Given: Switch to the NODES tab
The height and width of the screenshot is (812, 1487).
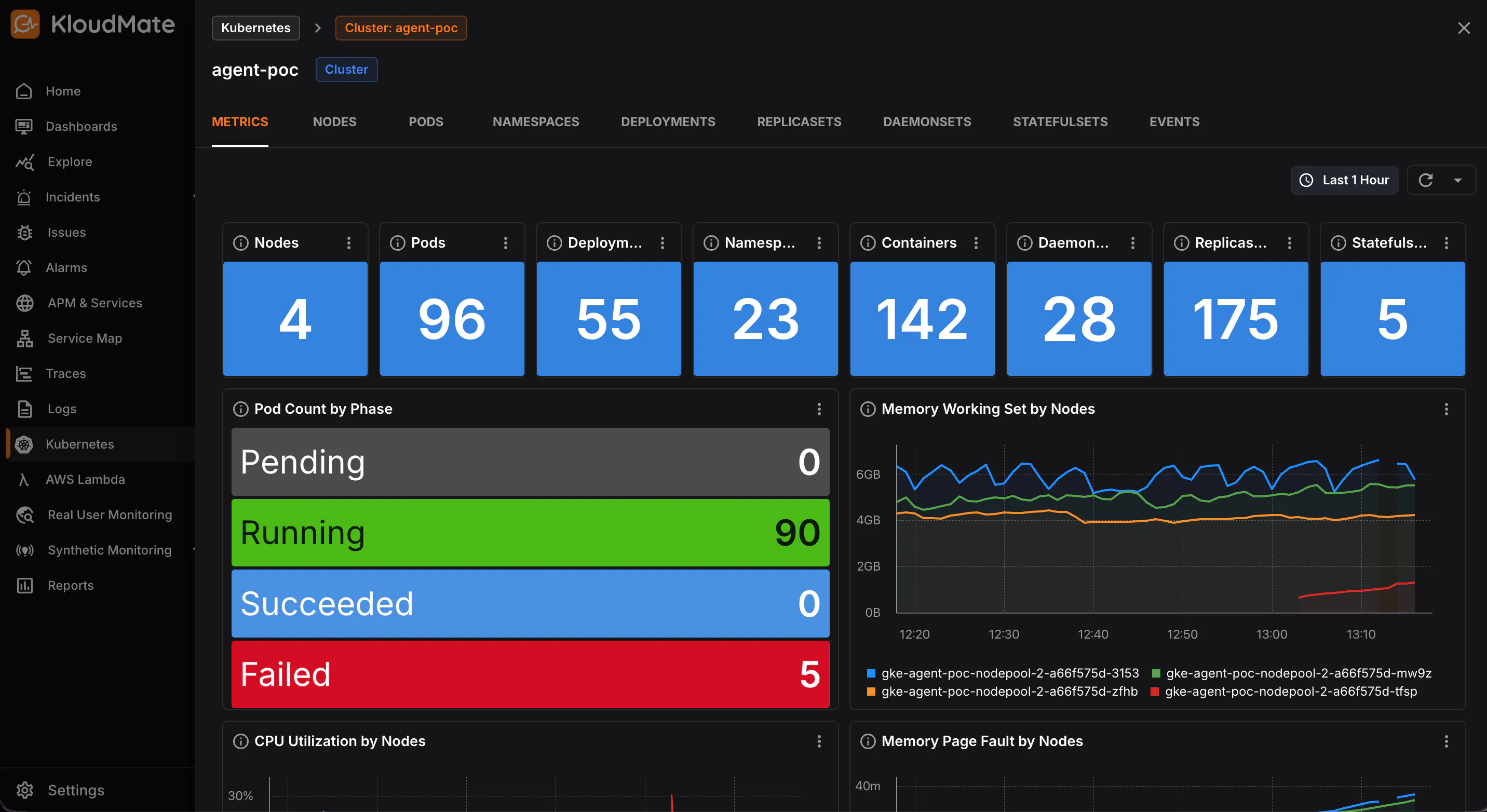Looking at the screenshot, I should (x=335, y=122).
